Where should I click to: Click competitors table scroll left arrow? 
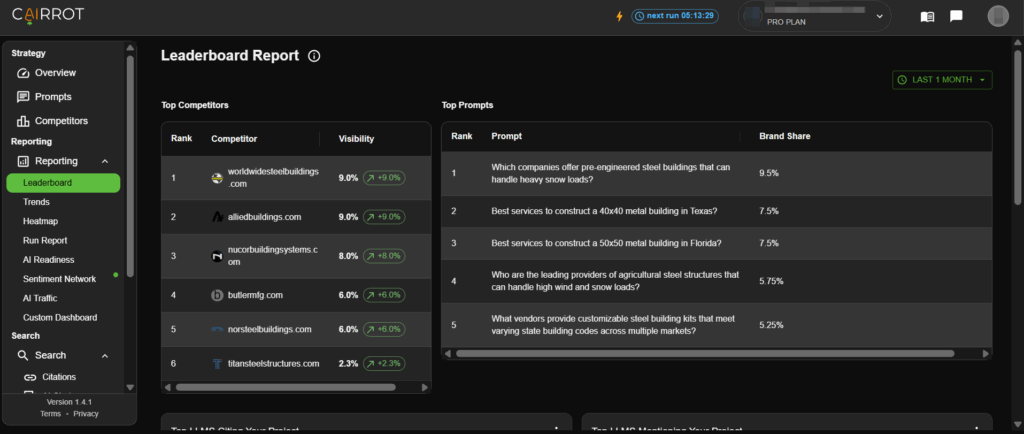coord(167,388)
